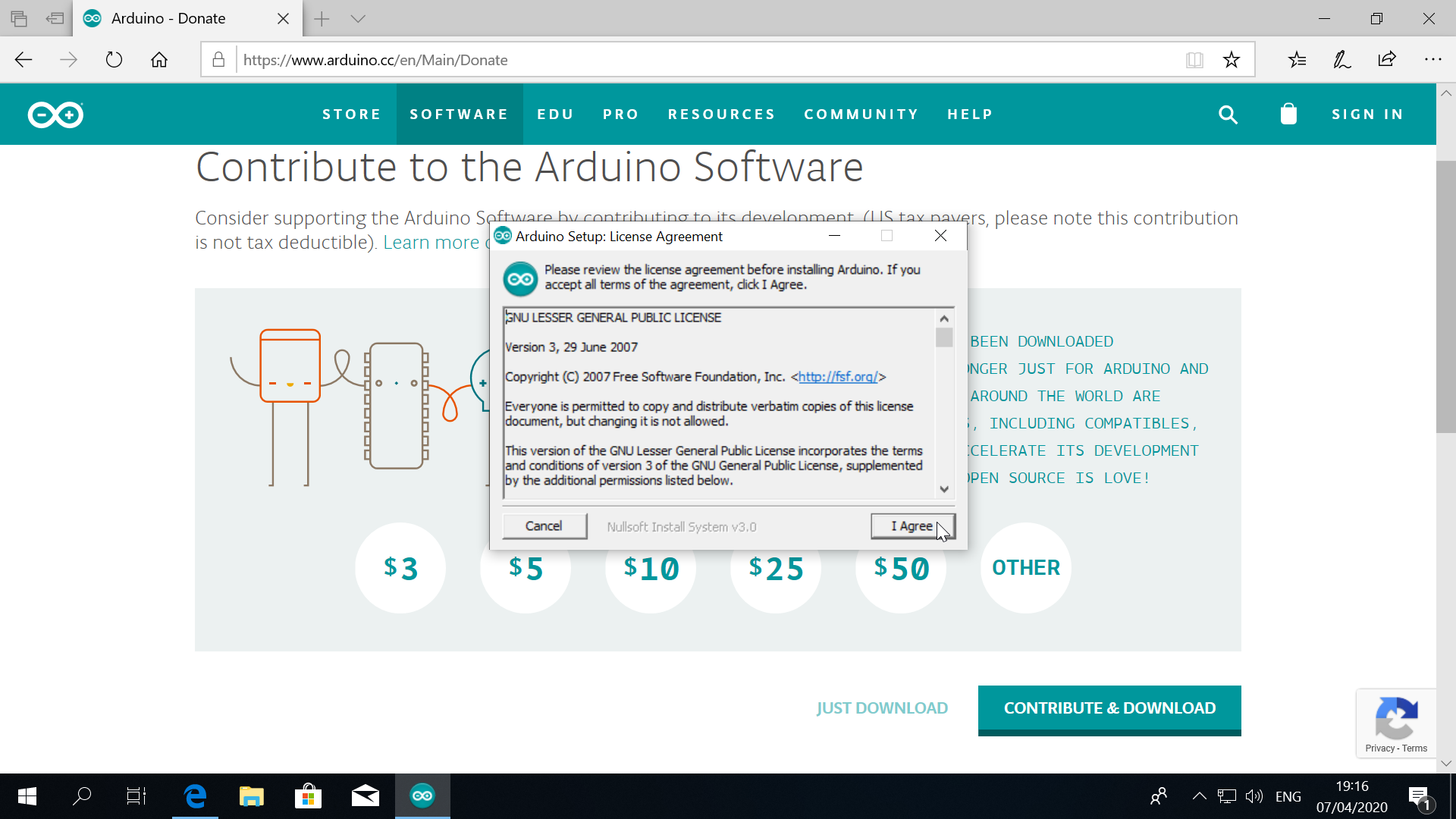Open taskbar search icon
1456x819 pixels.
(82, 796)
